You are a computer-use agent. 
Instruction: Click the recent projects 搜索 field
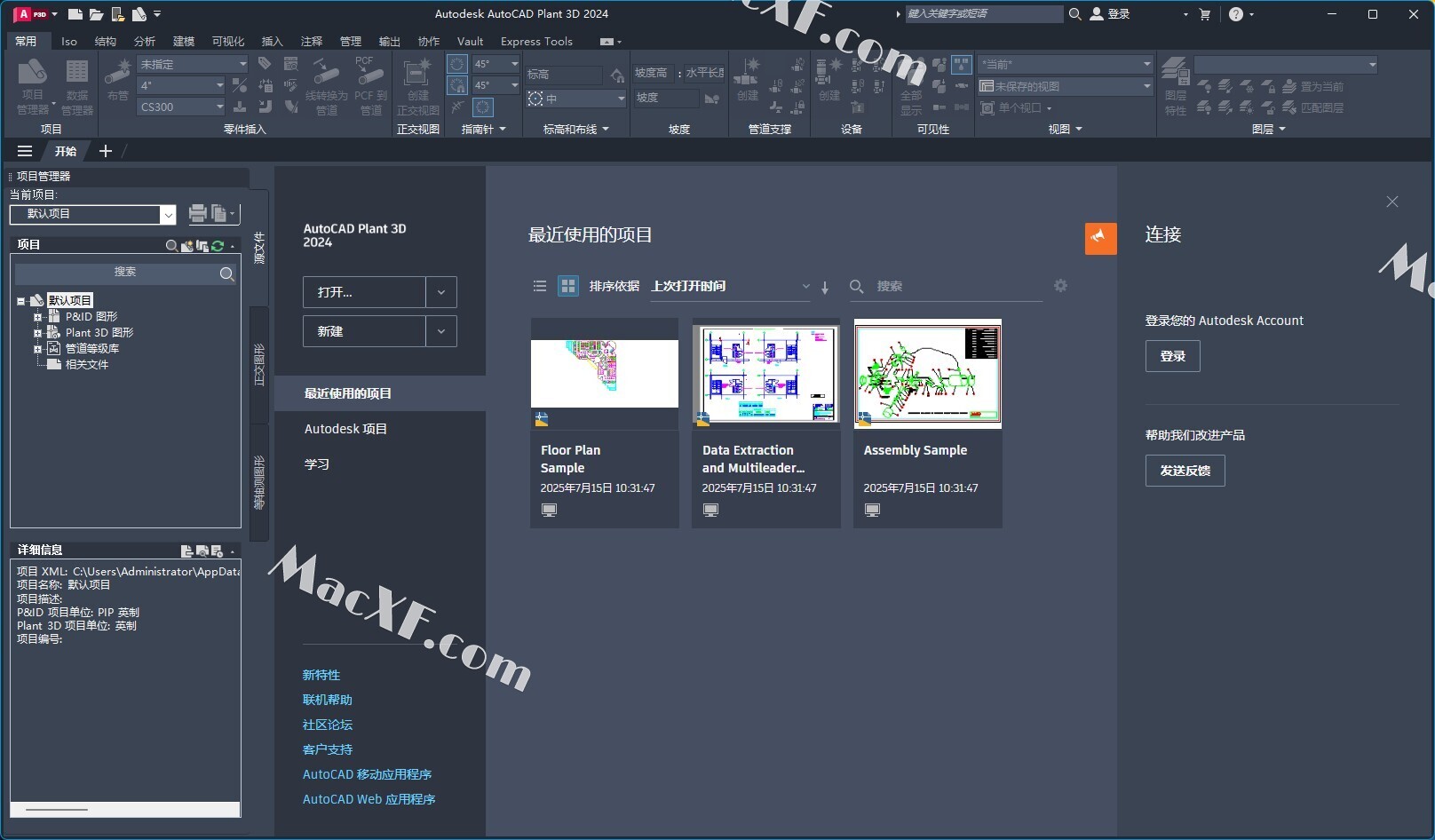[946, 287]
